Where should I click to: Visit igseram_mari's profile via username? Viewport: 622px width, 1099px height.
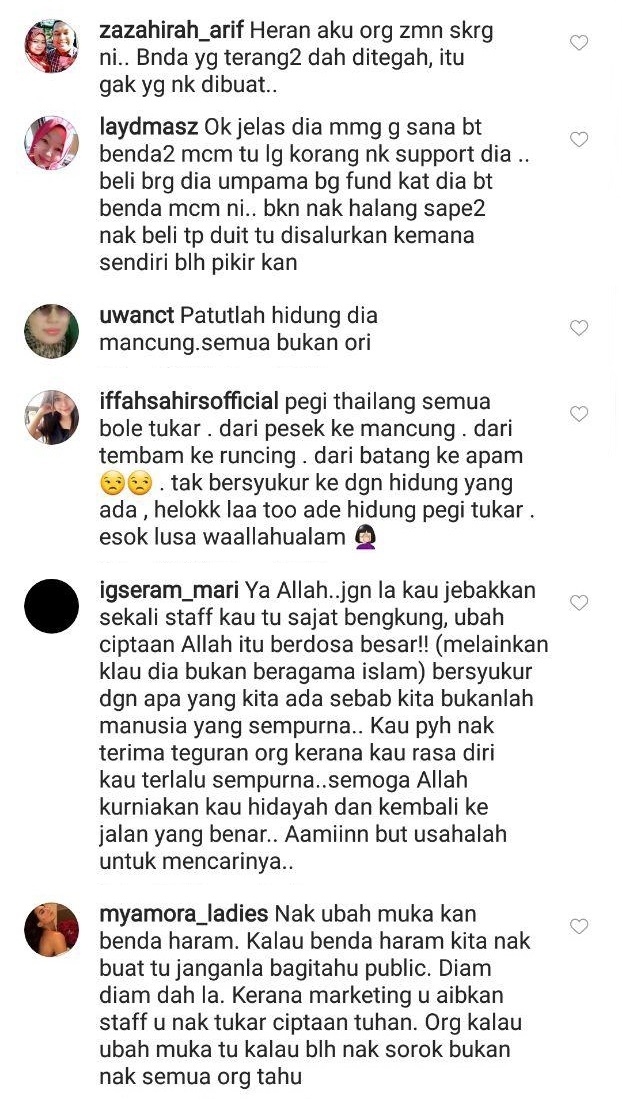point(169,591)
